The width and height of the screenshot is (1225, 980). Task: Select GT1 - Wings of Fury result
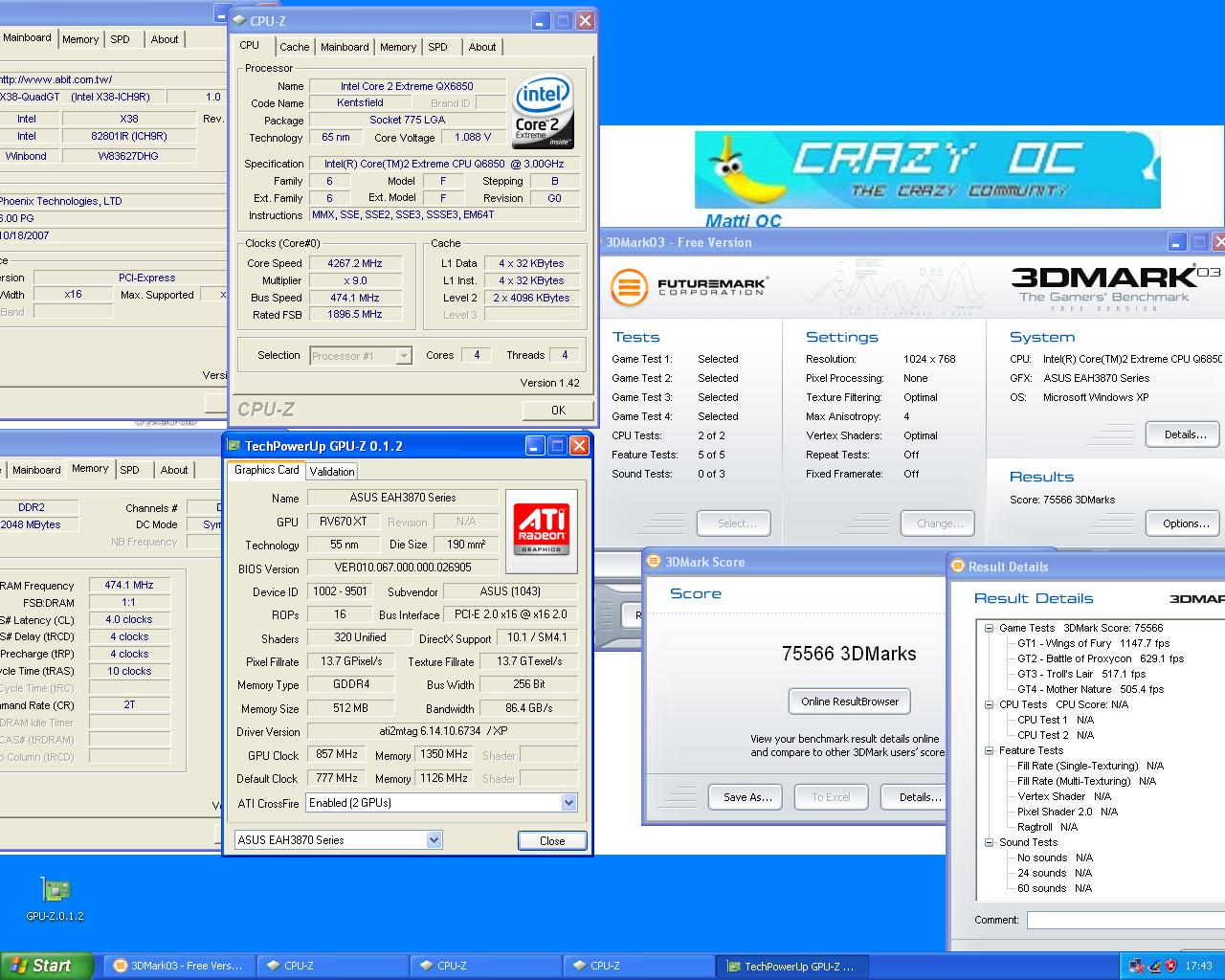(1094, 643)
